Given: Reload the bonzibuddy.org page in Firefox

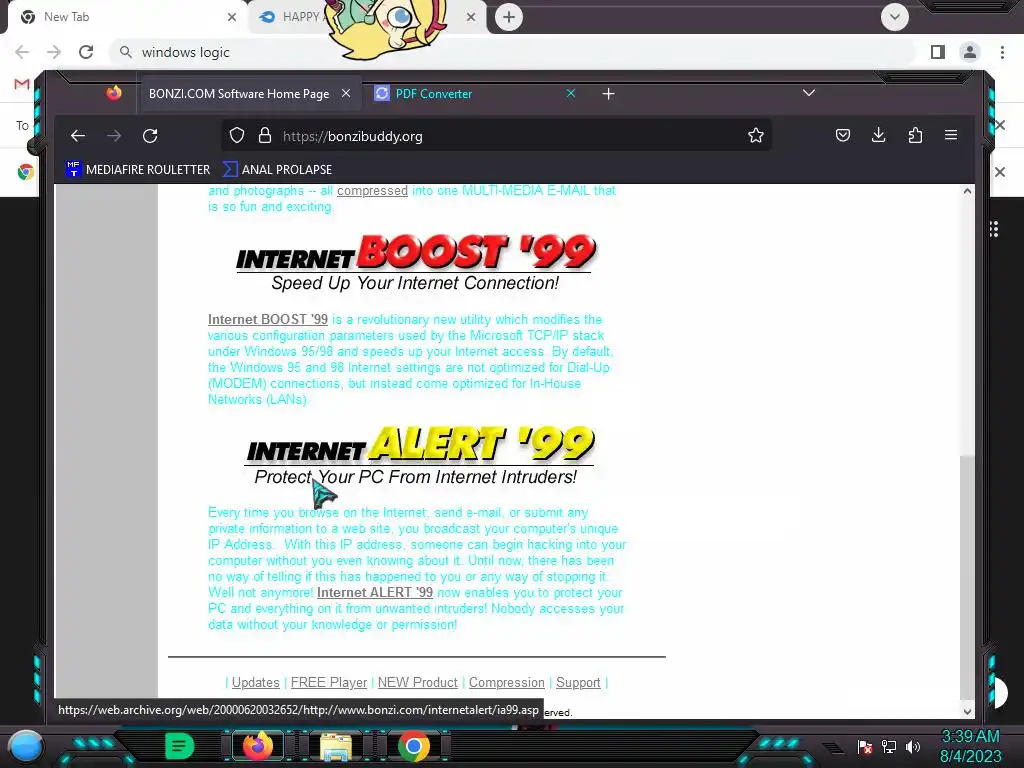Looking at the screenshot, I should [x=150, y=136].
